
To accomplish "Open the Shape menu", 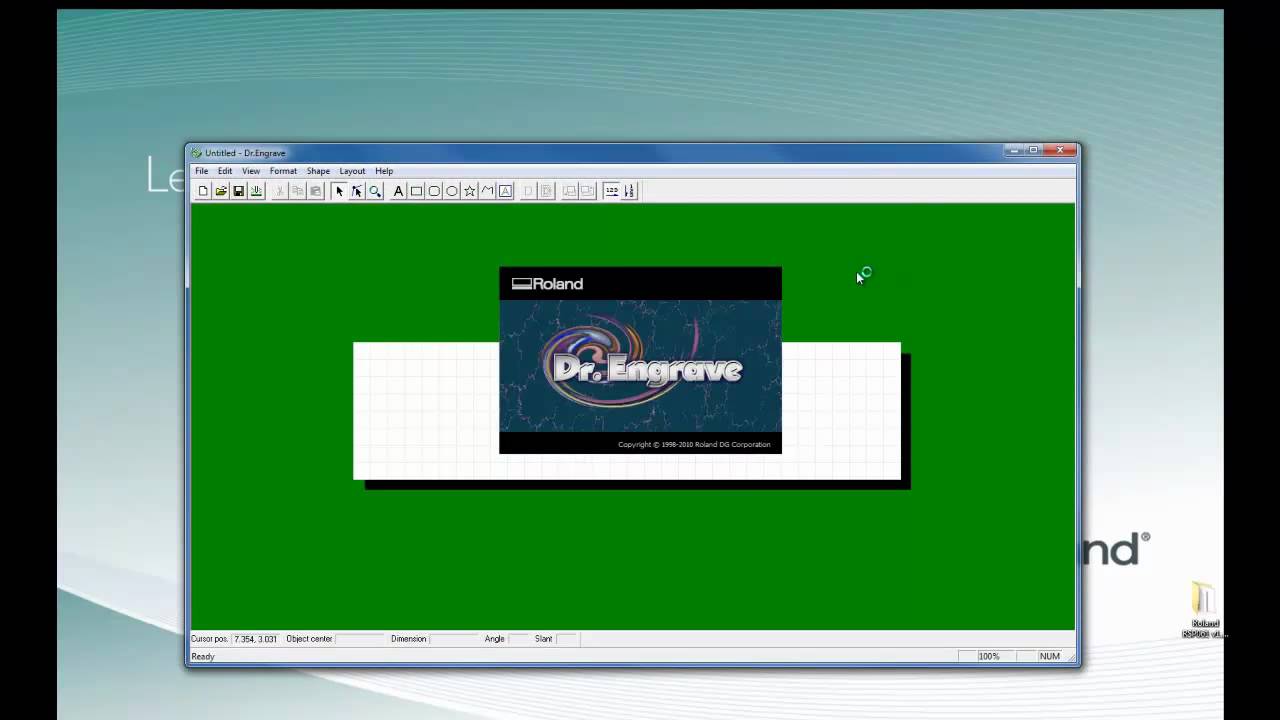I will tap(318, 171).
